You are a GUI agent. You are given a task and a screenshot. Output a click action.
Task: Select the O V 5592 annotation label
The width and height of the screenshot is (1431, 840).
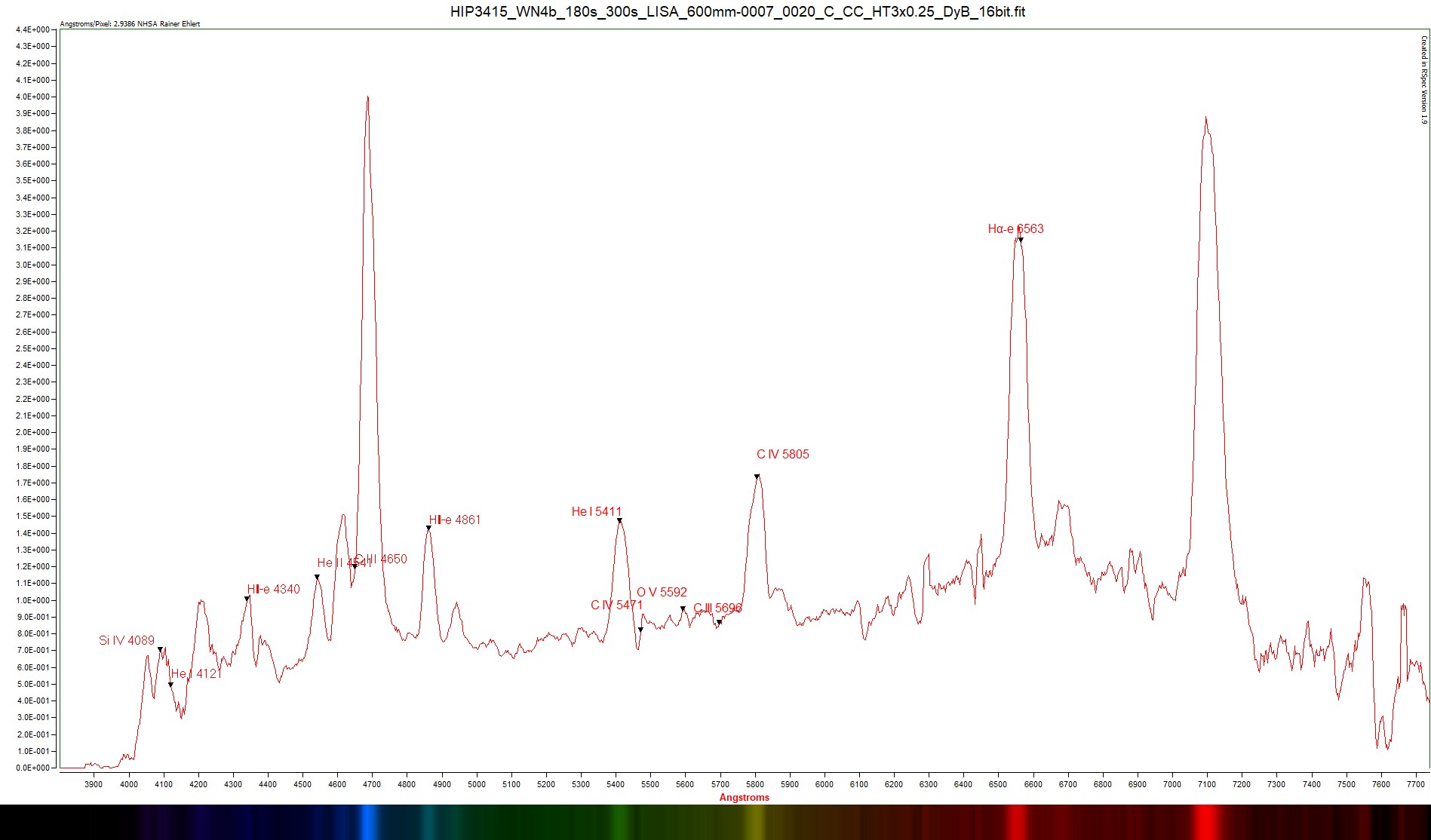(x=662, y=592)
